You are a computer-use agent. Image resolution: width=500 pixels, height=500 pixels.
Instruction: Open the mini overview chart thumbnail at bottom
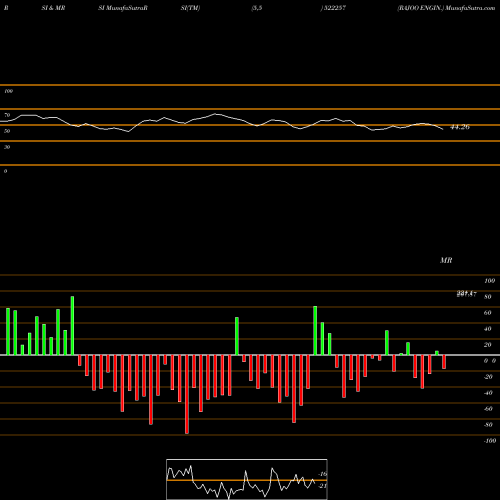[x=247, y=479]
